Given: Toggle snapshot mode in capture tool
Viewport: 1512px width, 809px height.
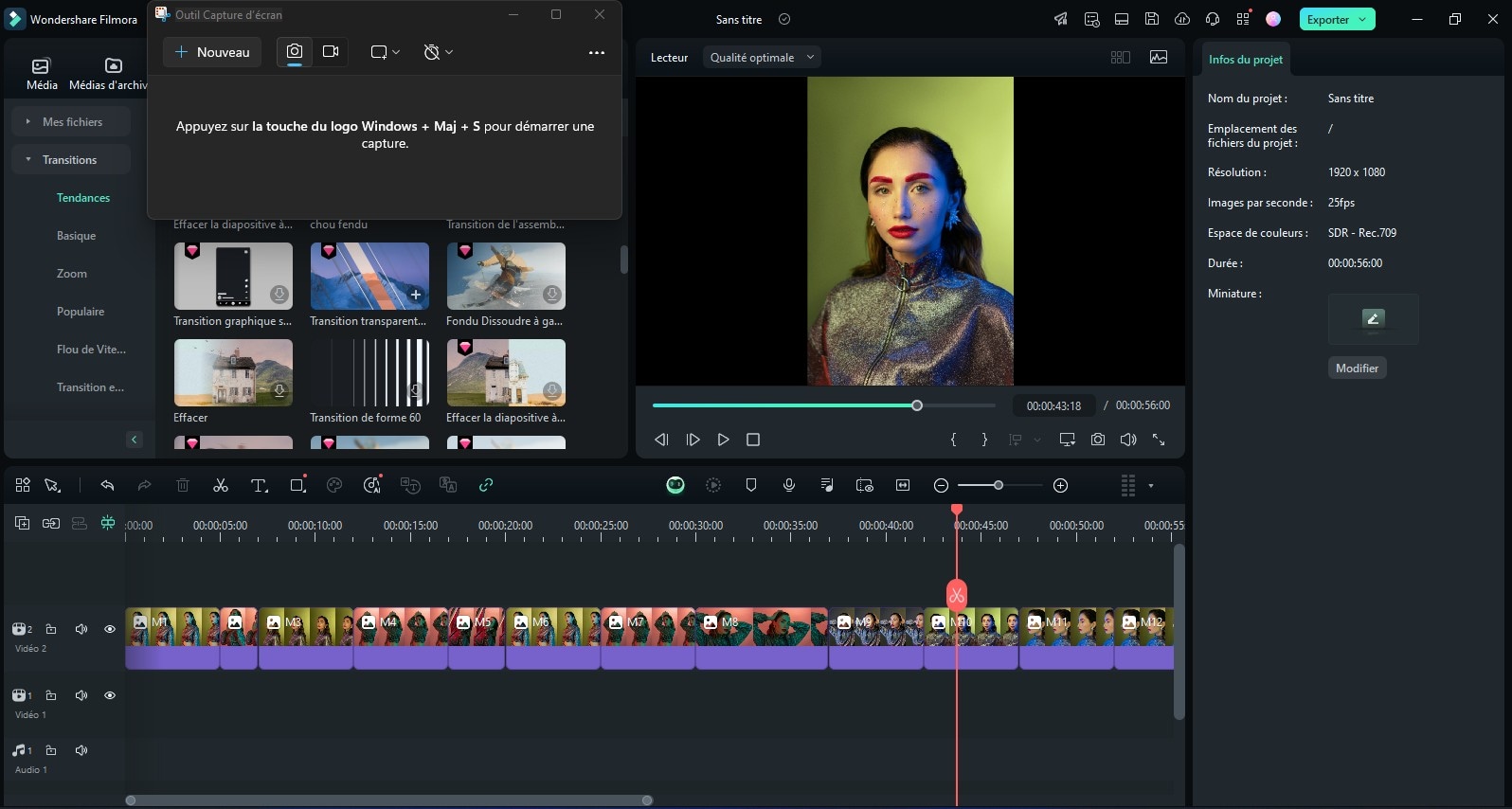Looking at the screenshot, I should pos(295,51).
